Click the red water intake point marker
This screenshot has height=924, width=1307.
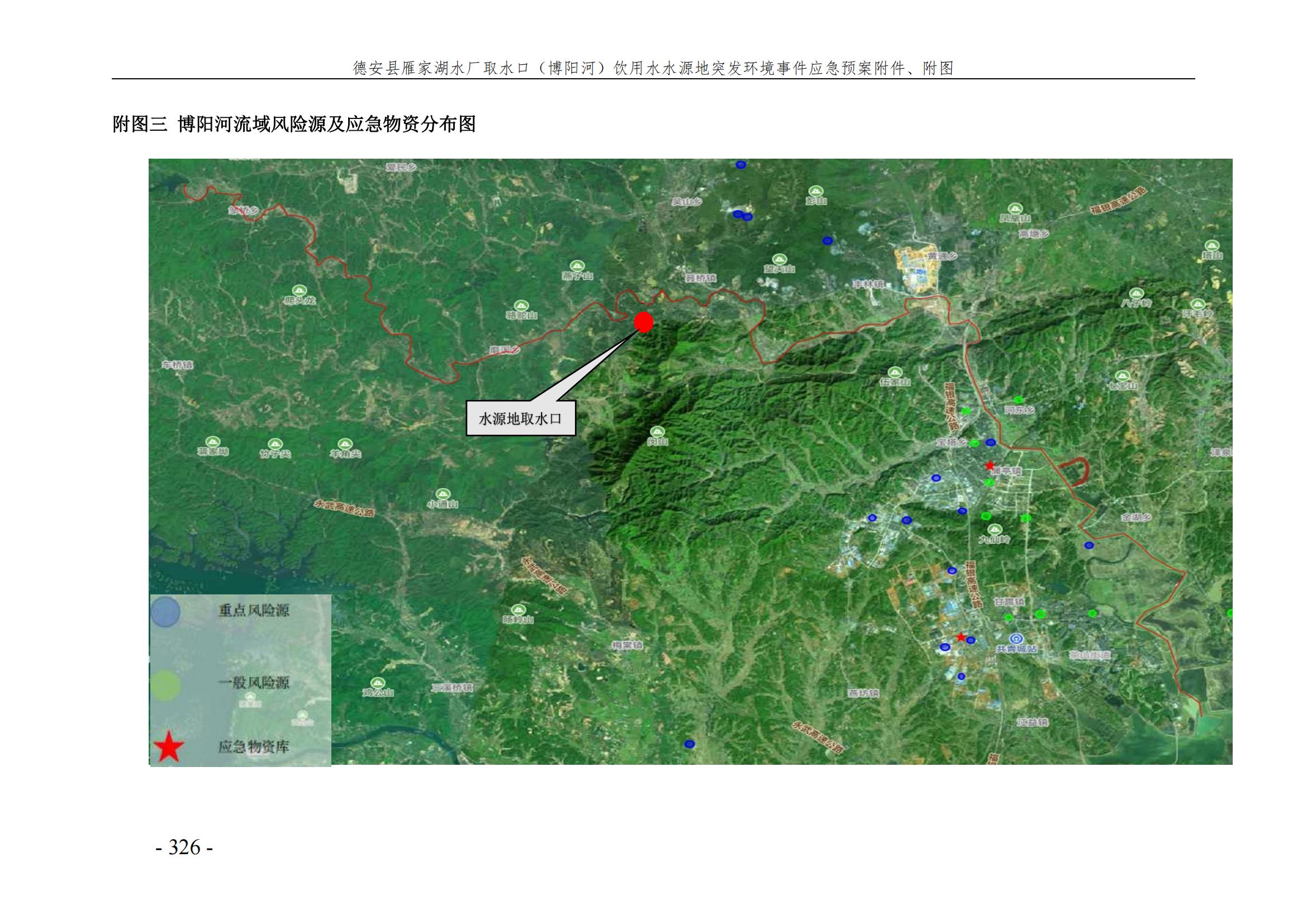[643, 322]
